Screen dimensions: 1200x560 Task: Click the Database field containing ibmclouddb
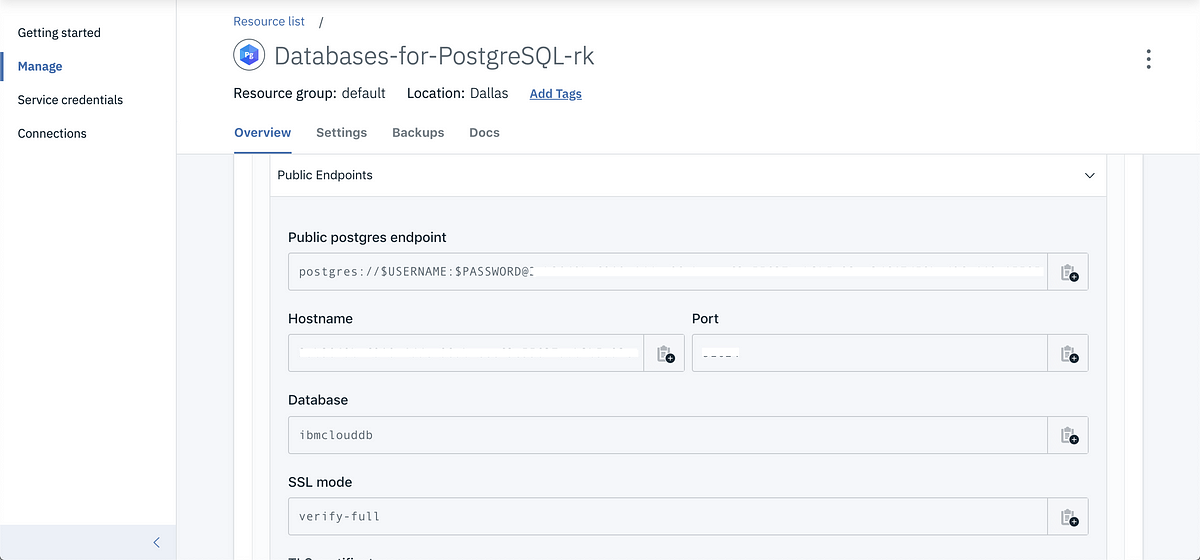point(668,435)
